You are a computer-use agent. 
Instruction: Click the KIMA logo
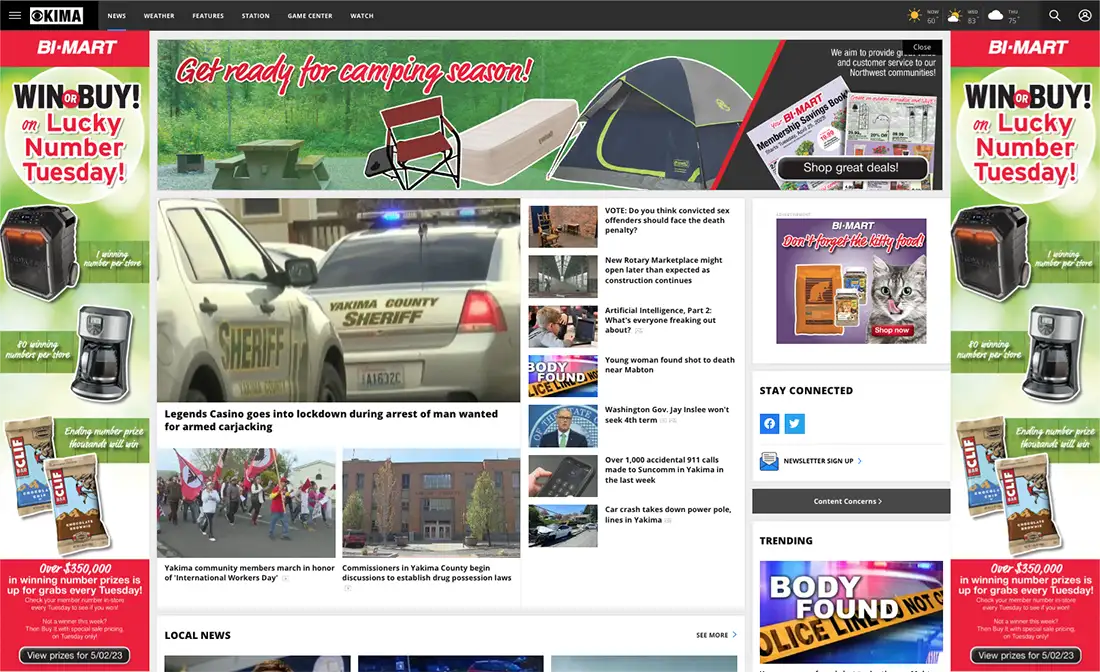pyautogui.click(x=56, y=15)
